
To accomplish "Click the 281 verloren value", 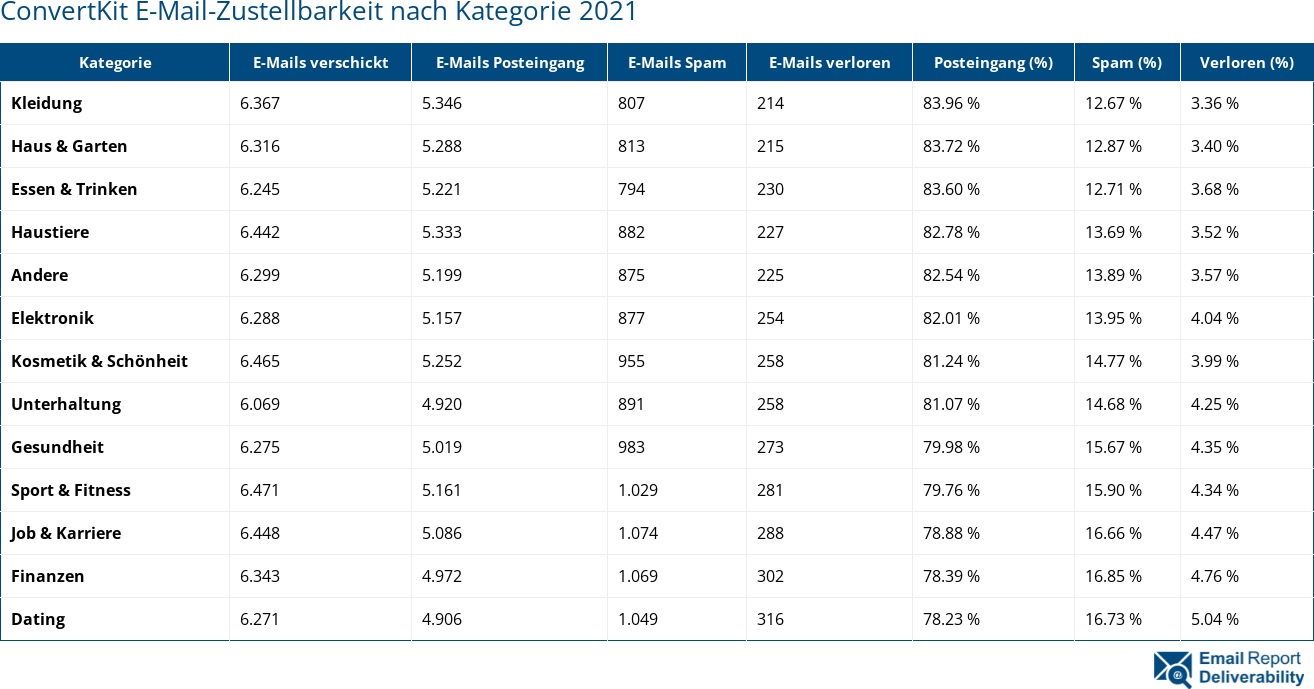I will pos(770,490).
